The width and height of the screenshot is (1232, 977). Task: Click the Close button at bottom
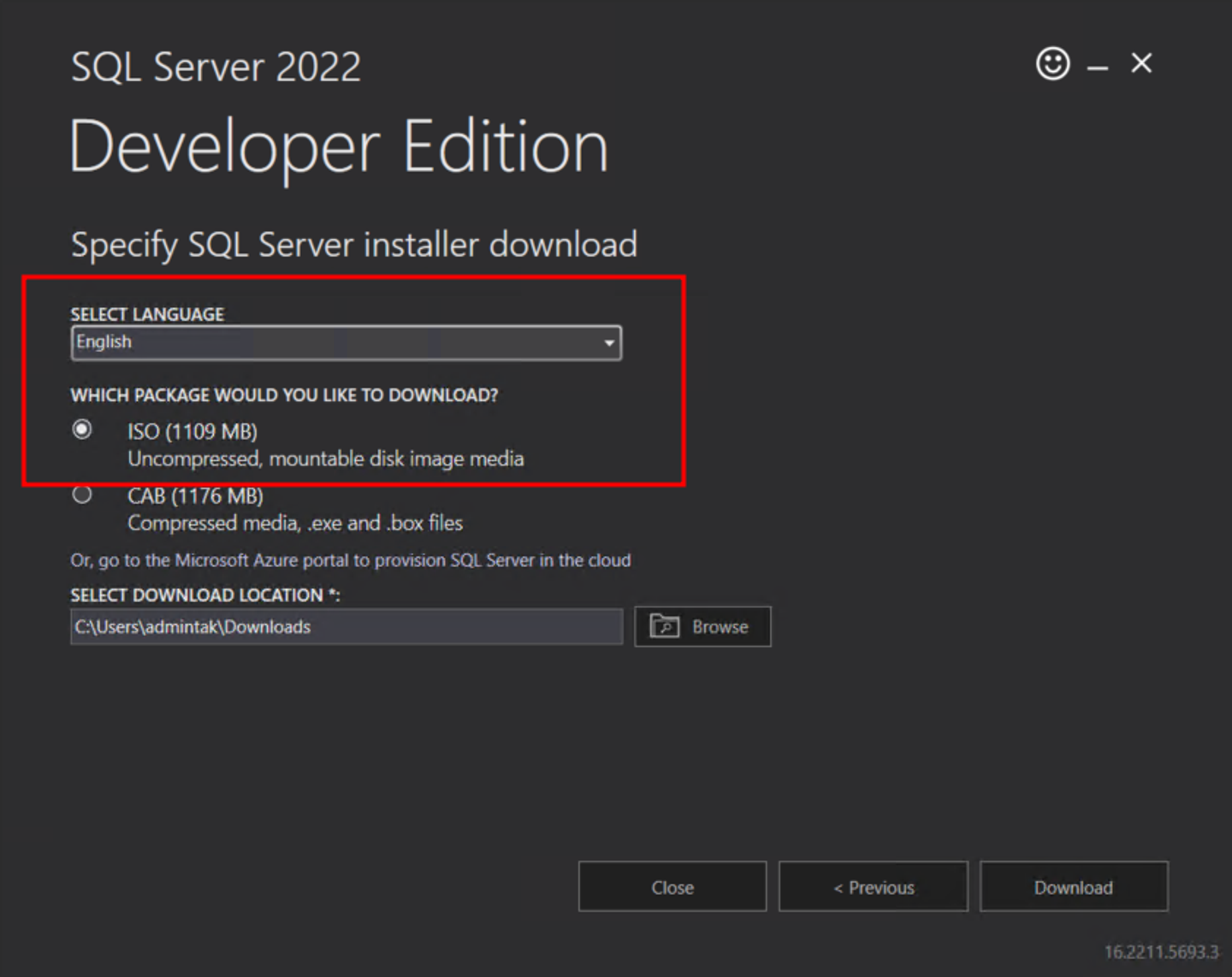click(672, 887)
